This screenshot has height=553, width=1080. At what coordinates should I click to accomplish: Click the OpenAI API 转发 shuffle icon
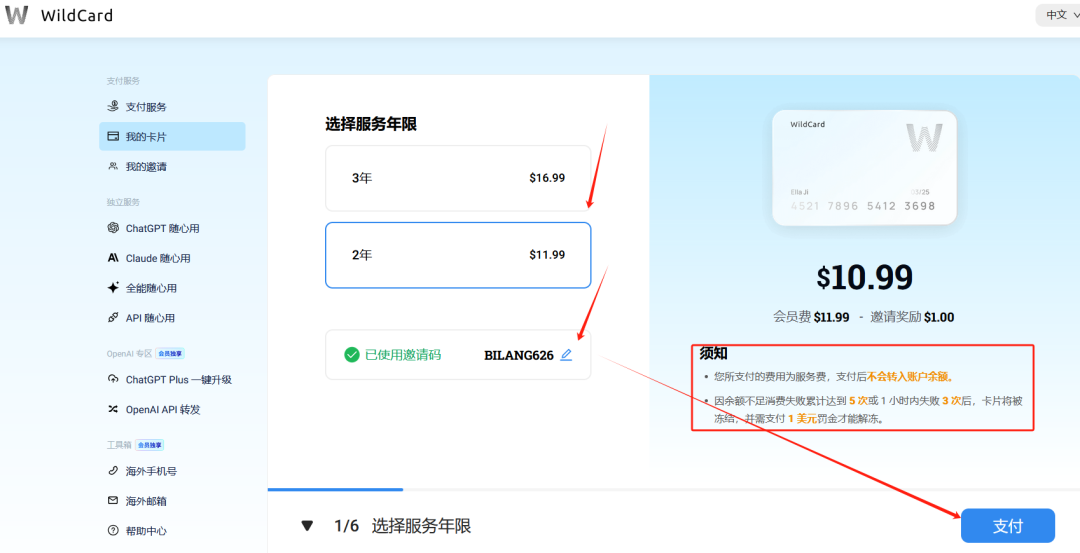pos(114,409)
